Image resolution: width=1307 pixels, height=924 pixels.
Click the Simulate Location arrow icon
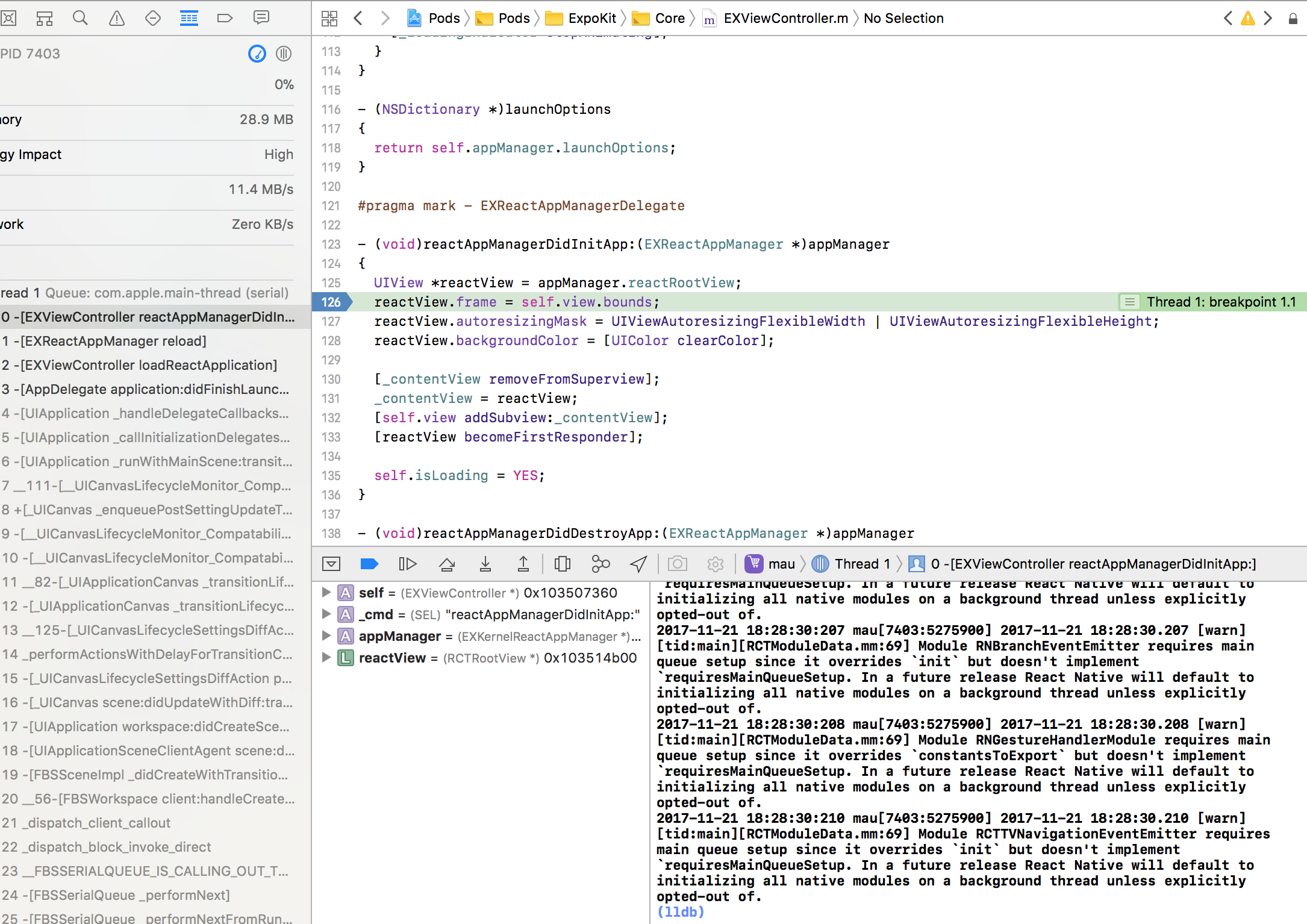(637, 564)
